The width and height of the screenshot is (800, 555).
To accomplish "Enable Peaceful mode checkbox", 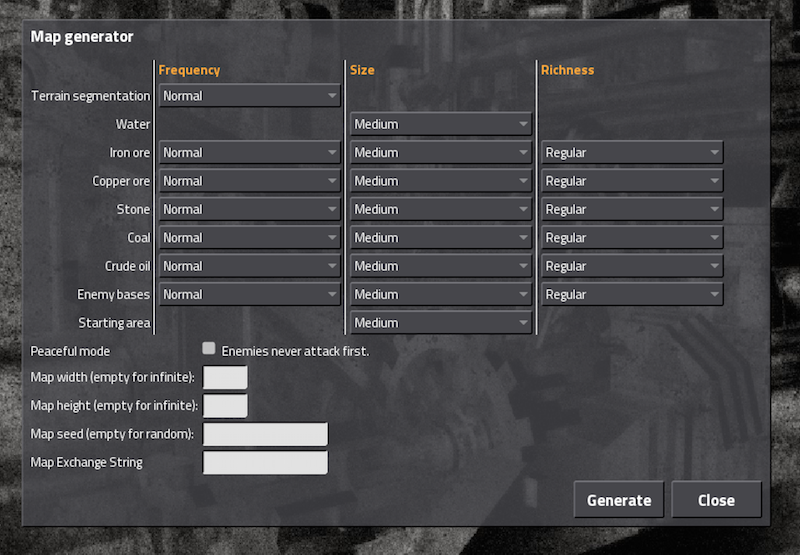I will [209, 348].
